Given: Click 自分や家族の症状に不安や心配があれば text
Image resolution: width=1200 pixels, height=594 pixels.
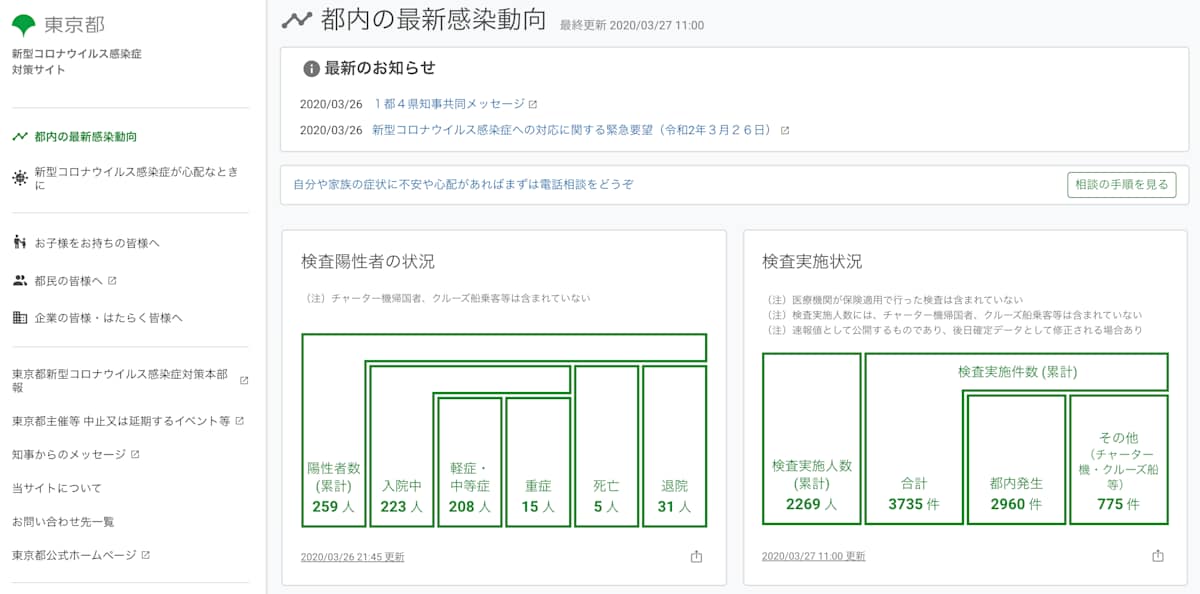Looking at the screenshot, I should pos(463,185).
